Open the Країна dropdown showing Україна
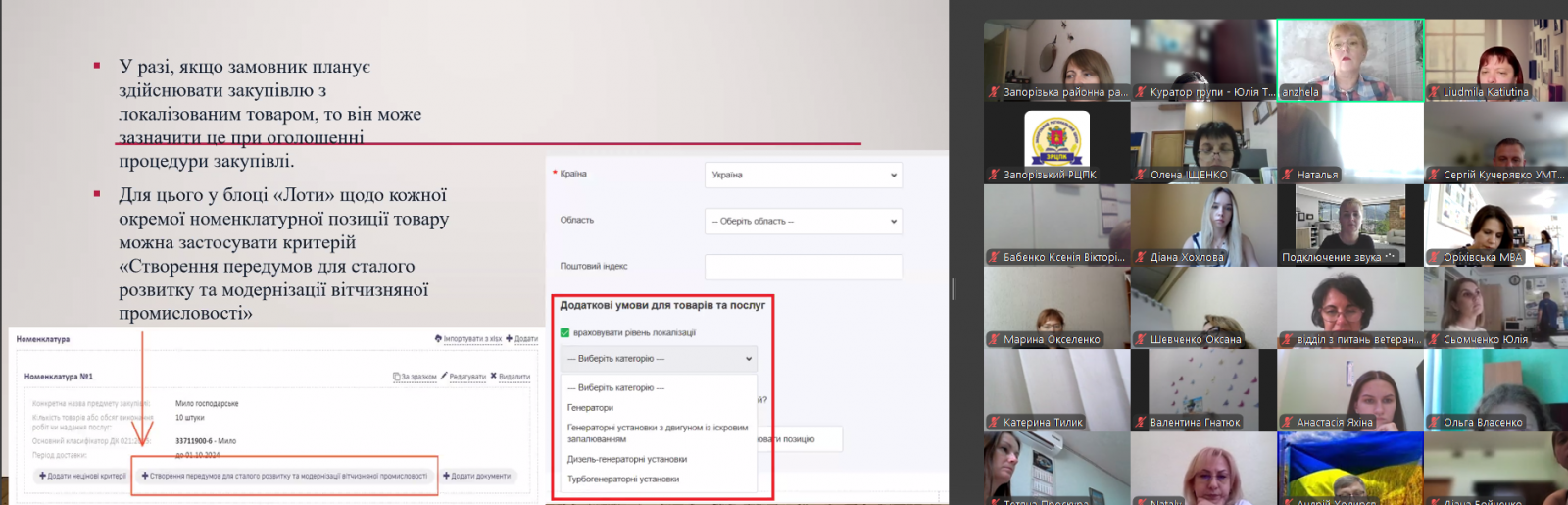 (803, 176)
